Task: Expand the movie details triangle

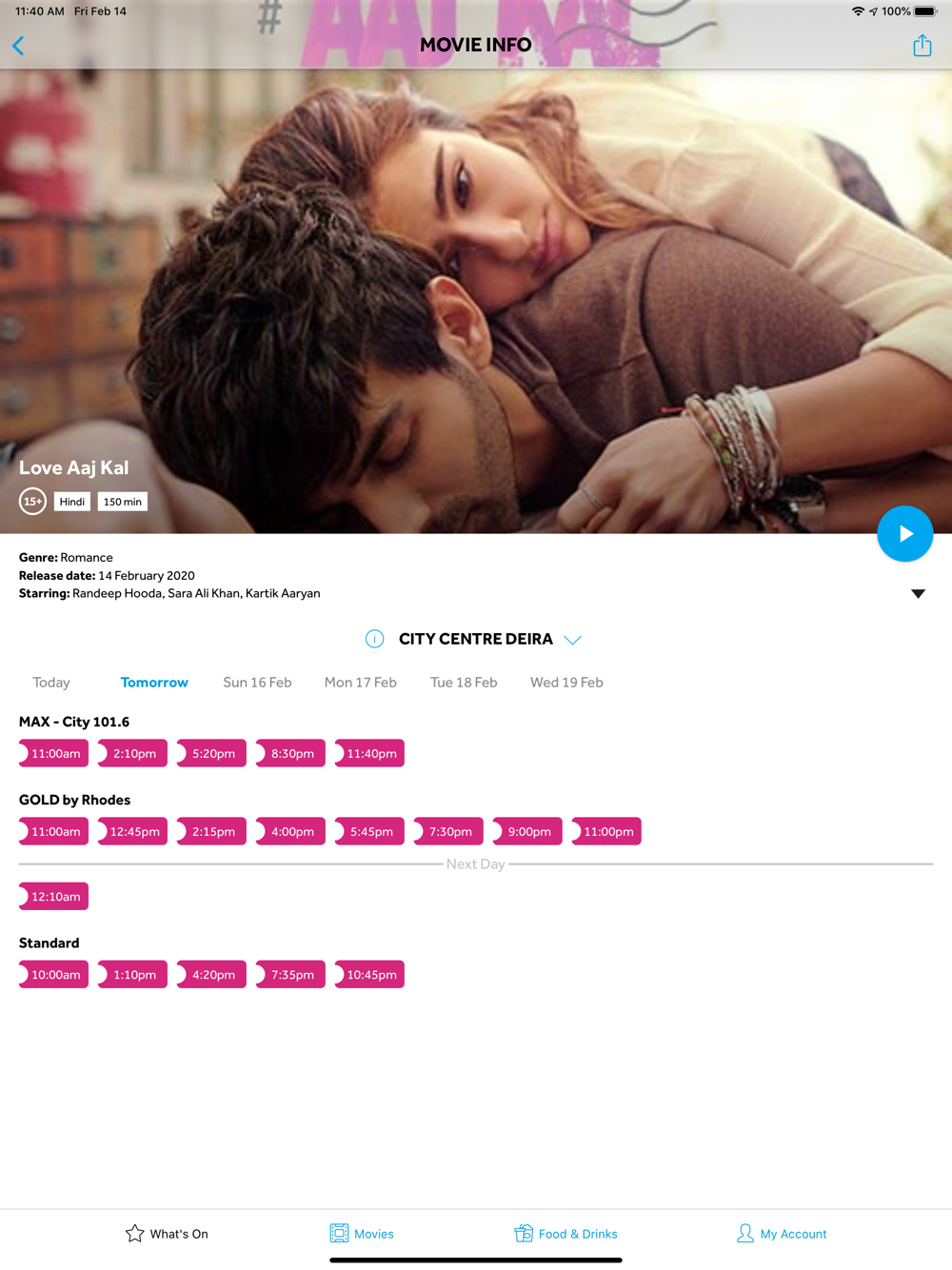Action: click(918, 594)
